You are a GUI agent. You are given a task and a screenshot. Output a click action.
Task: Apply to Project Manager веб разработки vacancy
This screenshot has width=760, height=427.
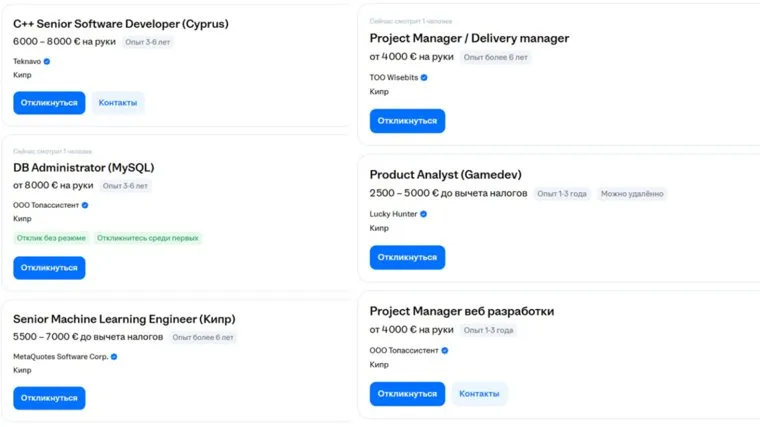pos(407,394)
